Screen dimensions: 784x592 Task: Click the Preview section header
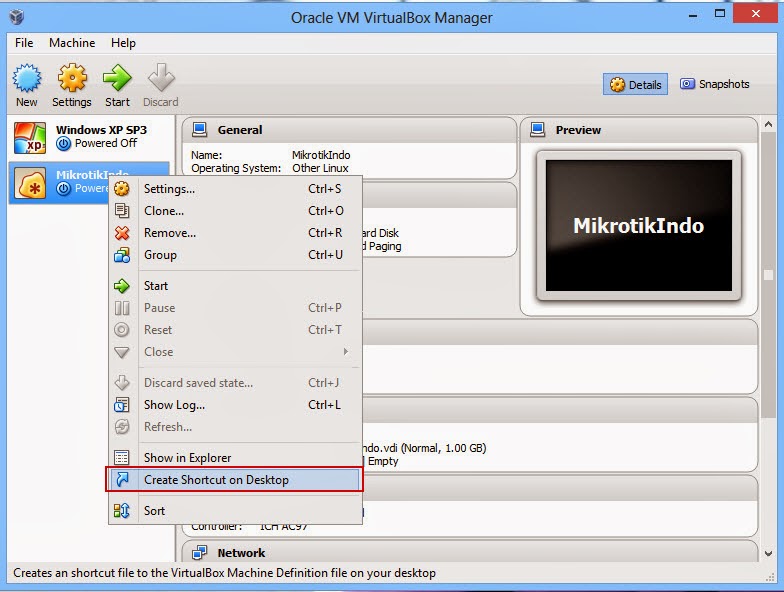638,130
